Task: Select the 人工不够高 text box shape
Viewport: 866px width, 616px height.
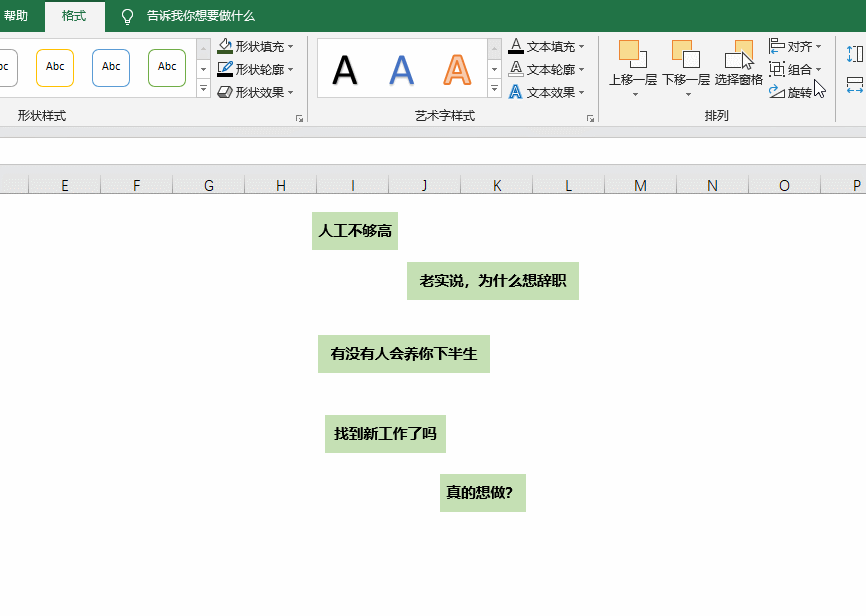Action: click(x=355, y=231)
